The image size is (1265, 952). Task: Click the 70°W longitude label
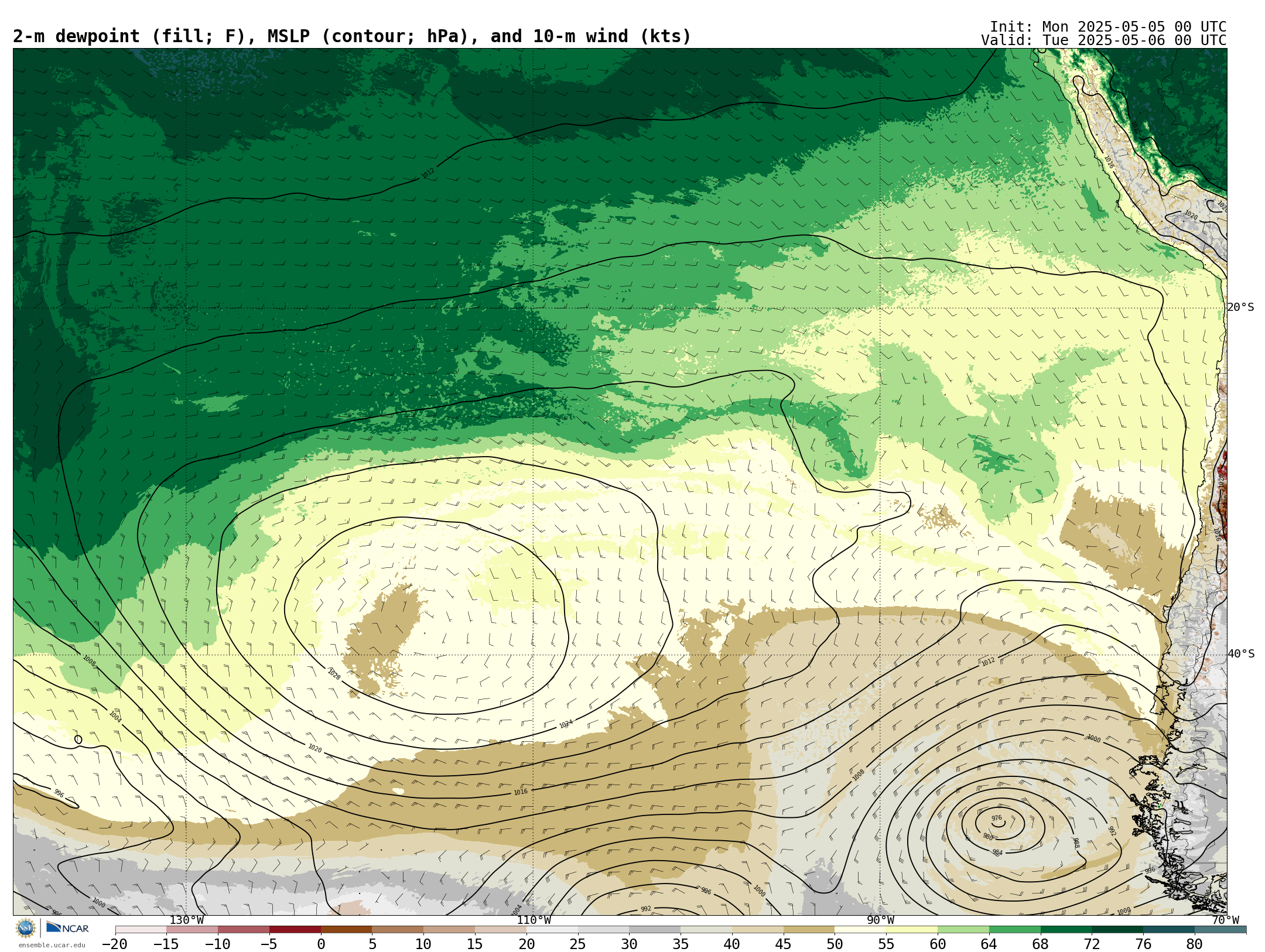click(x=1225, y=920)
